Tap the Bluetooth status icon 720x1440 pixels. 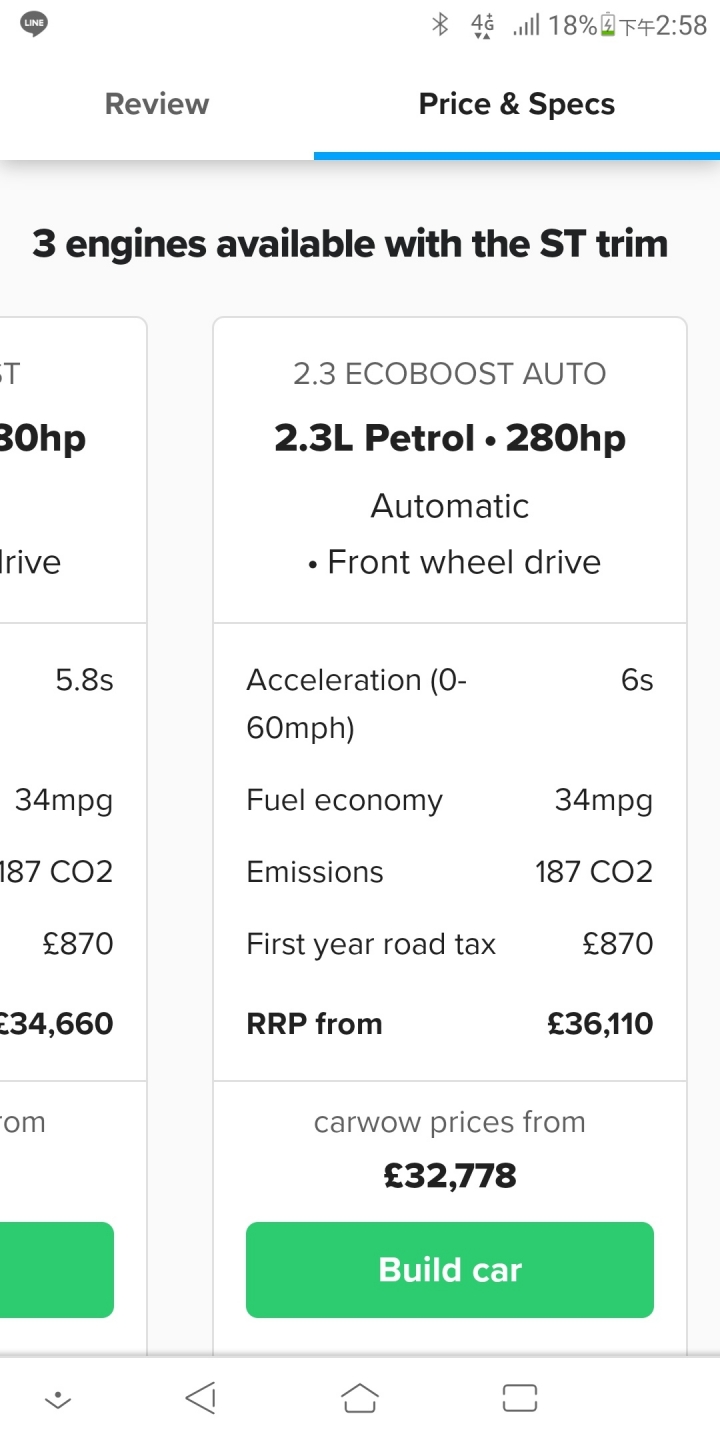tap(439, 25)
